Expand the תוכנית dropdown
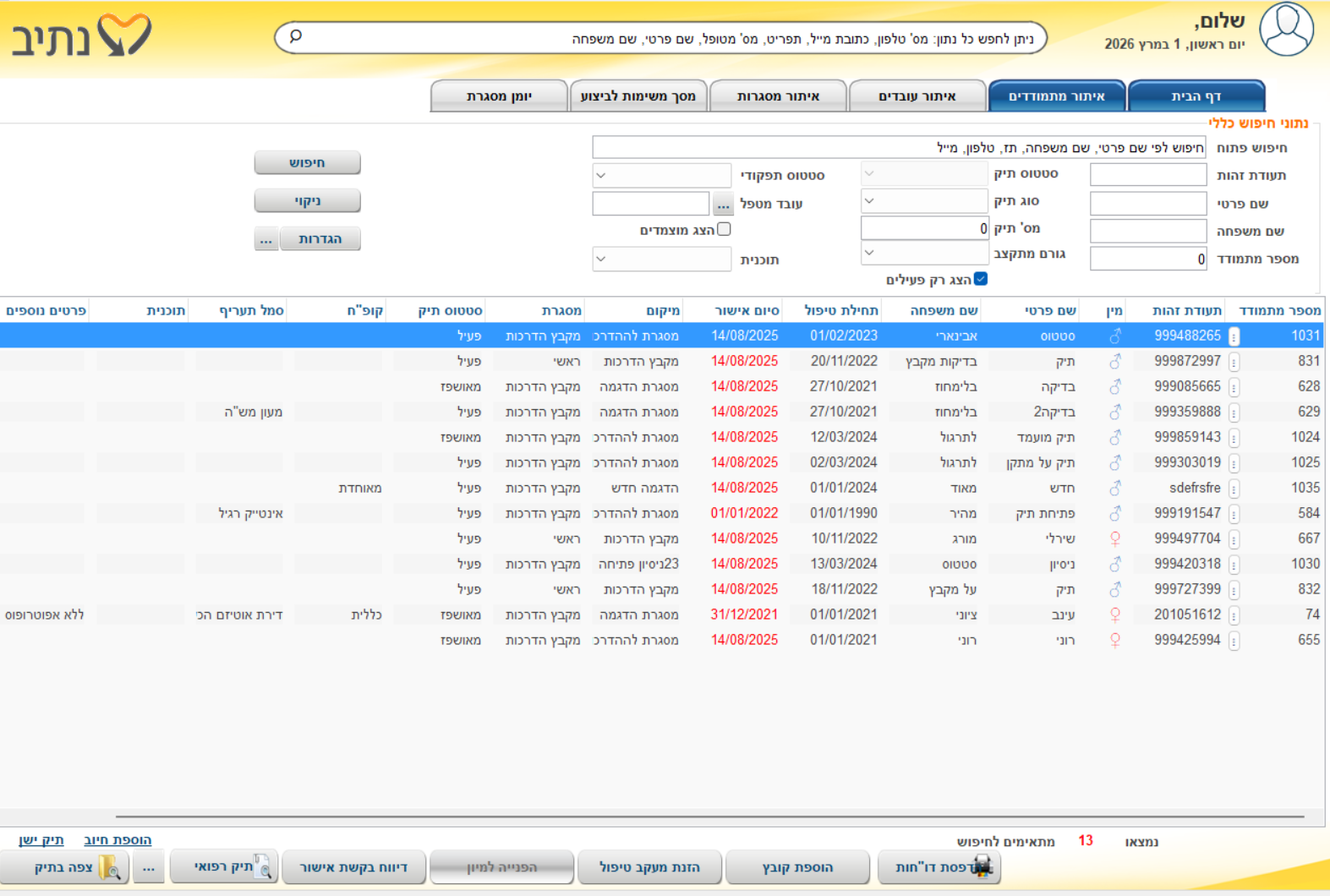The height and width of the screenshot is (896, 1330). point(661,259)
